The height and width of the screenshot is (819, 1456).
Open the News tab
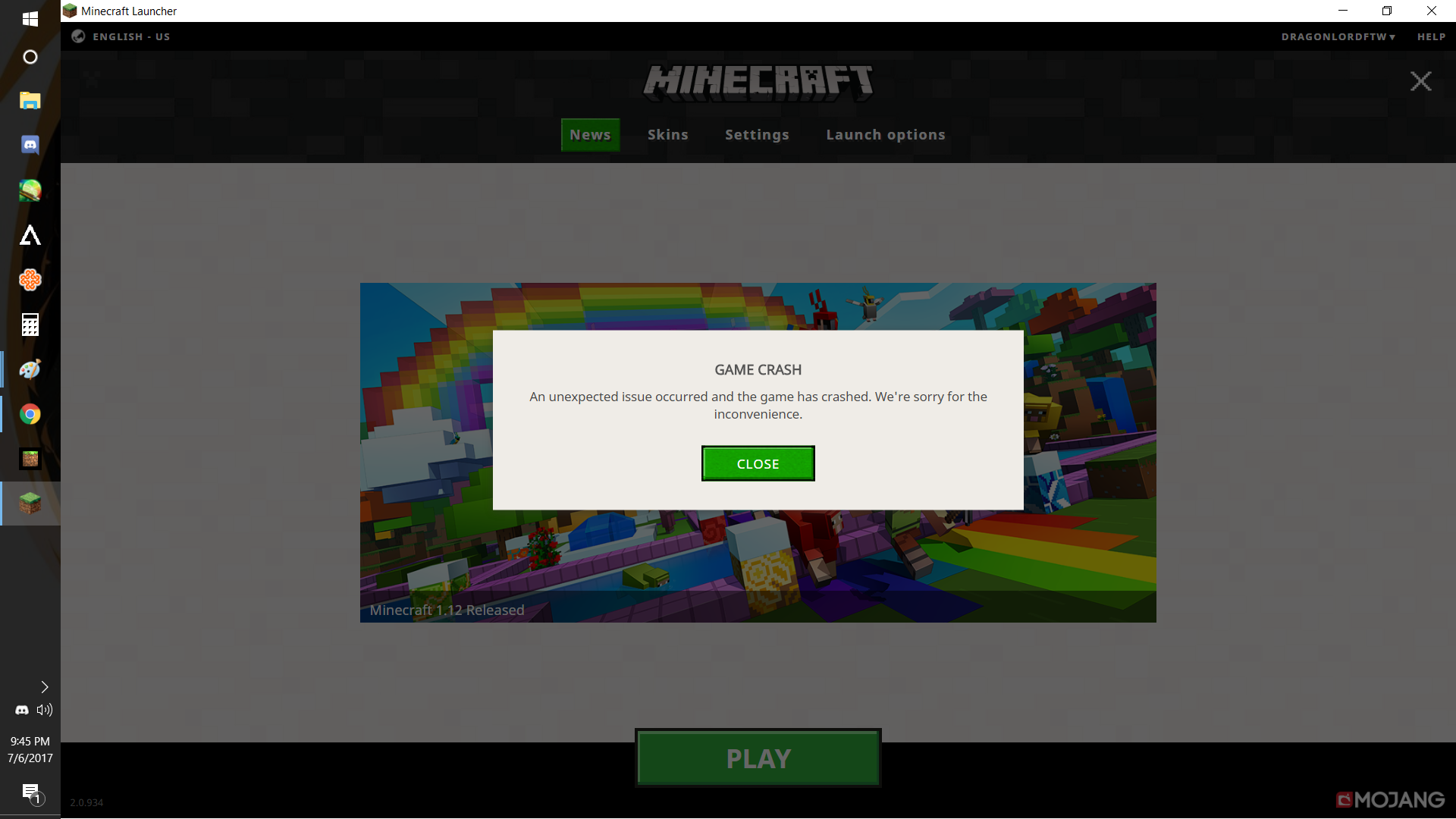(x=590, y=135)
